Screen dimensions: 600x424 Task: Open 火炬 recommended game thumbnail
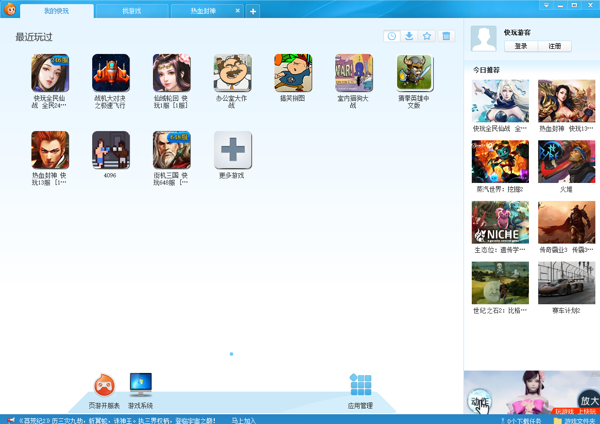[x=566, y=162]
